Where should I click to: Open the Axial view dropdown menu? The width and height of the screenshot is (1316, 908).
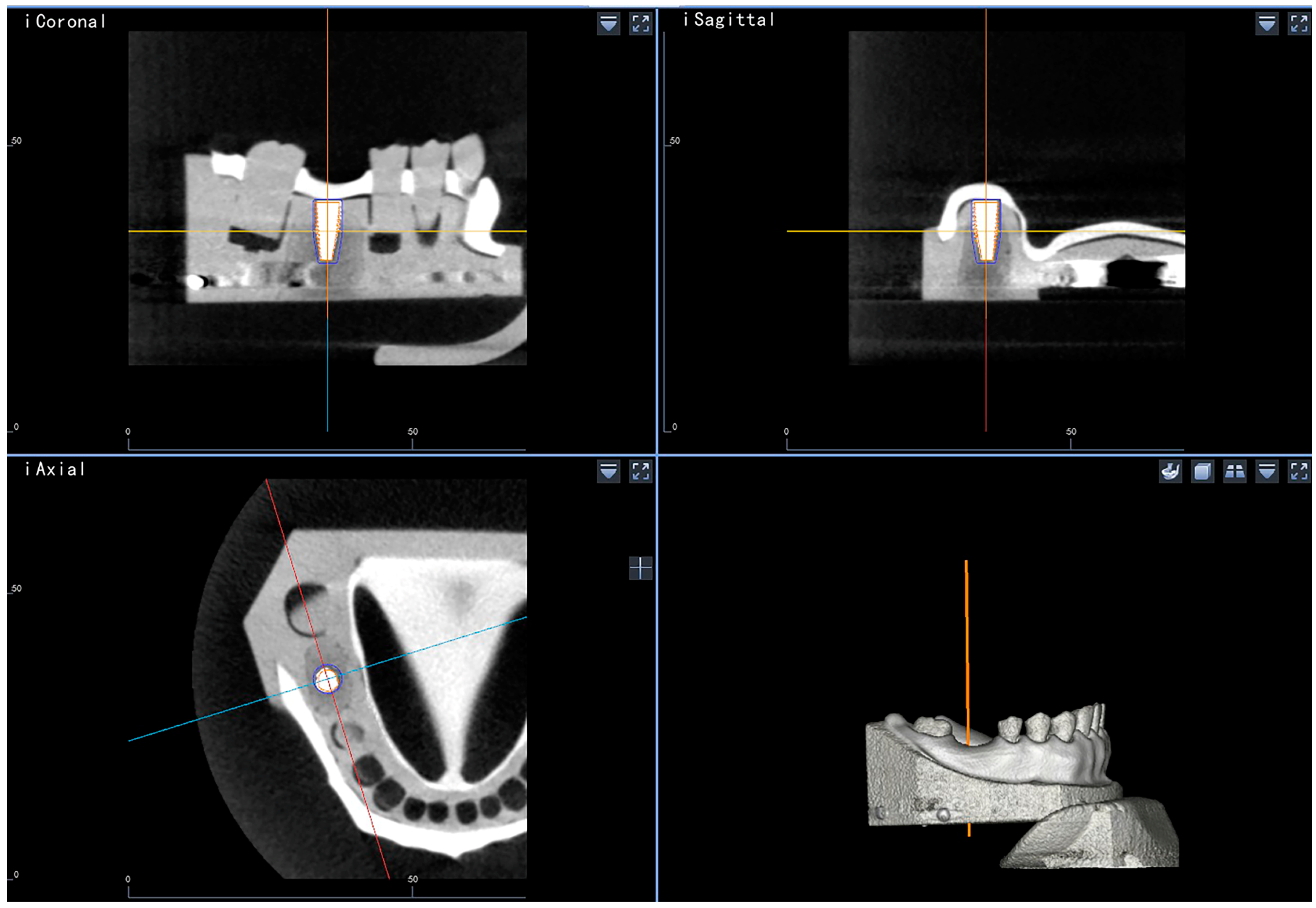click(608, 472)
